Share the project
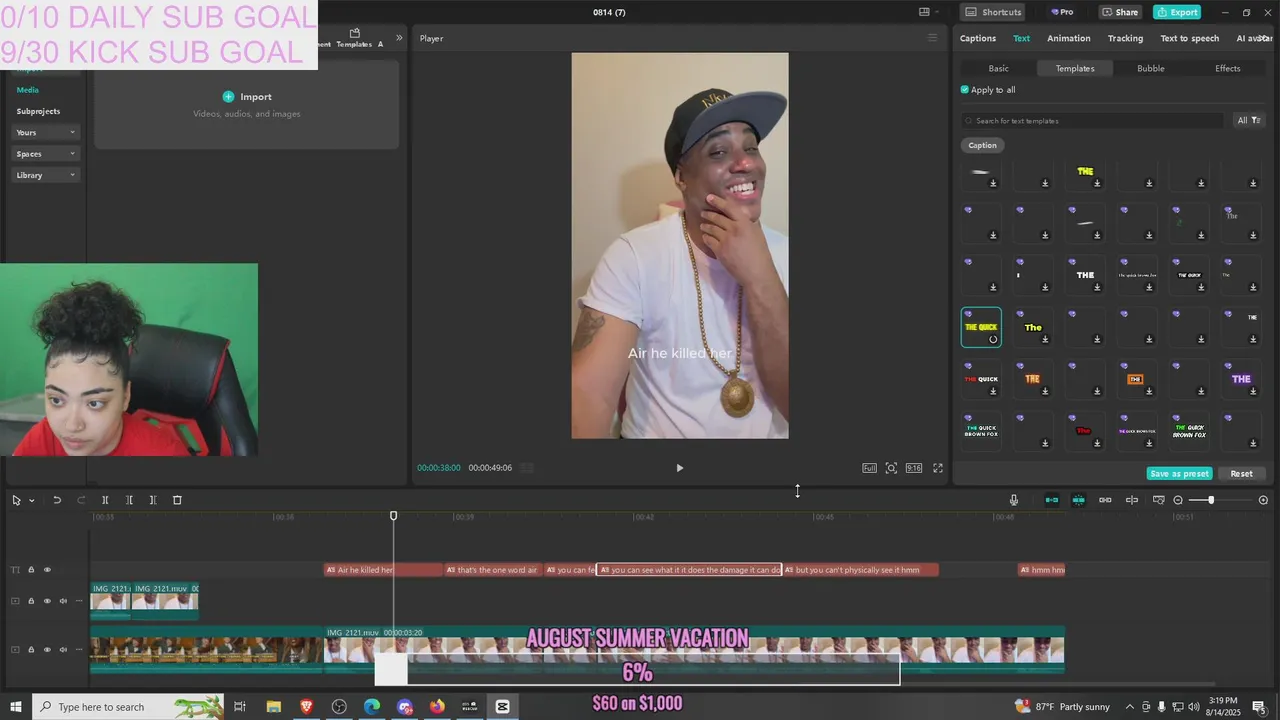Screen dimensions: 1280x720 (1120, 12)
